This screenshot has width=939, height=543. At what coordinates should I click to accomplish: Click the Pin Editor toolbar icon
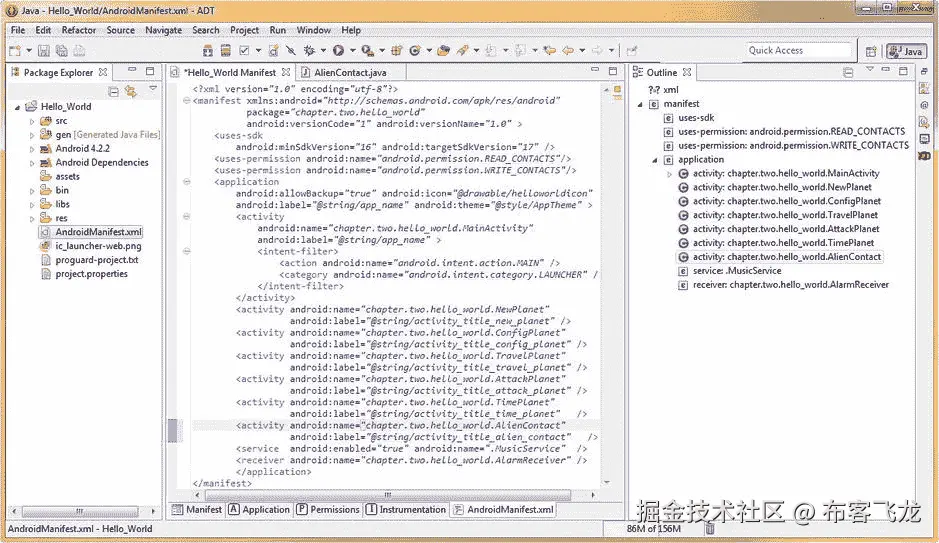point(631,51)
